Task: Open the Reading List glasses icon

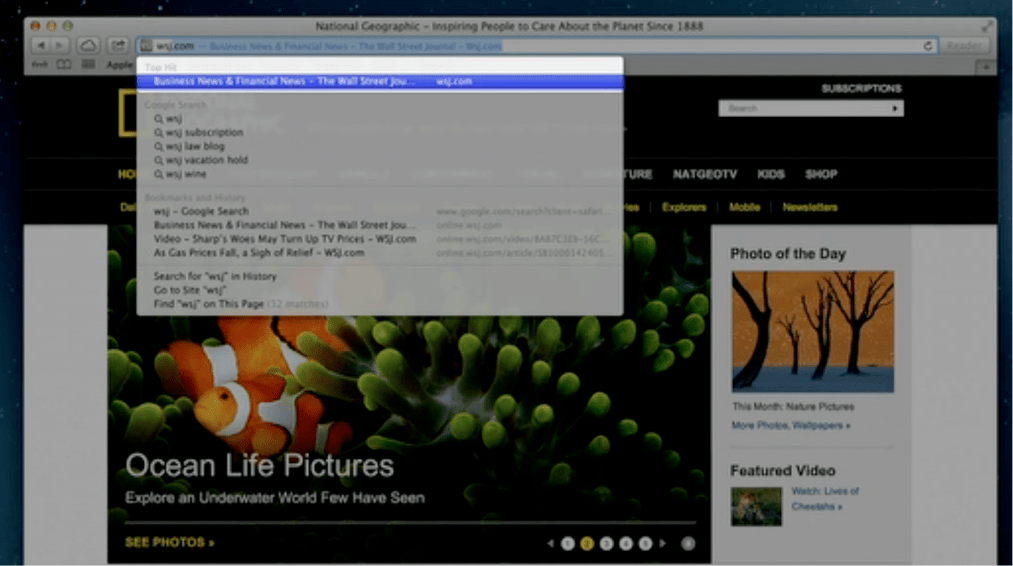Action: (64, 65)
